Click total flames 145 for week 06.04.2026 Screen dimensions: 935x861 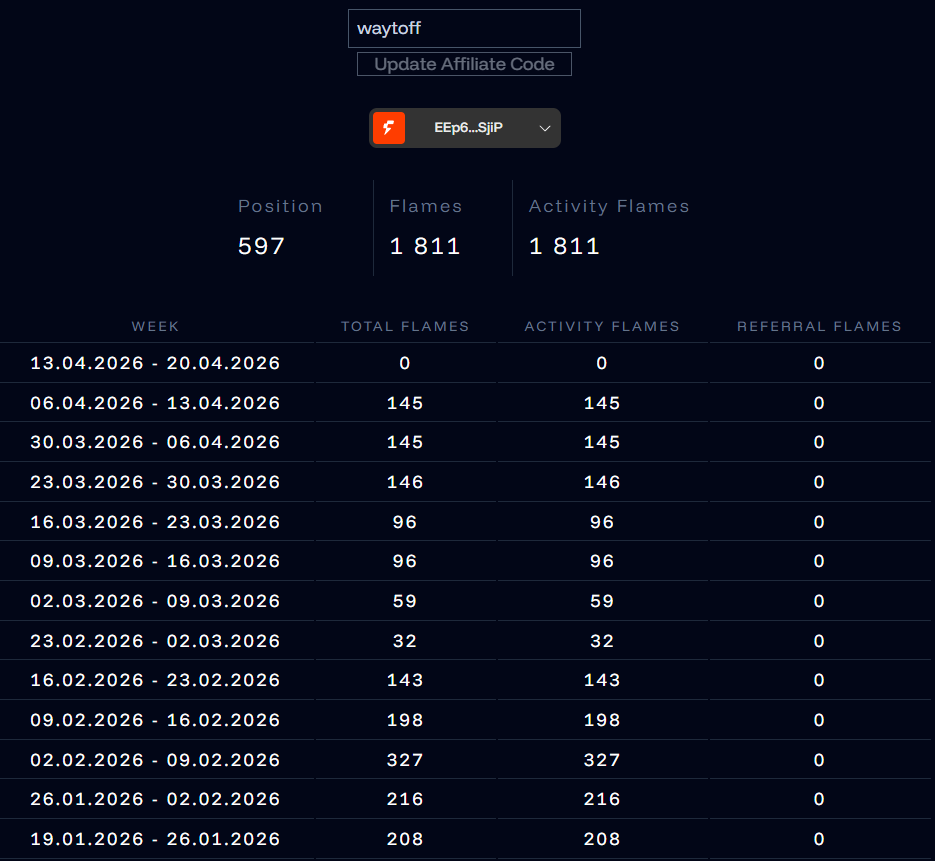click(405, 403)
